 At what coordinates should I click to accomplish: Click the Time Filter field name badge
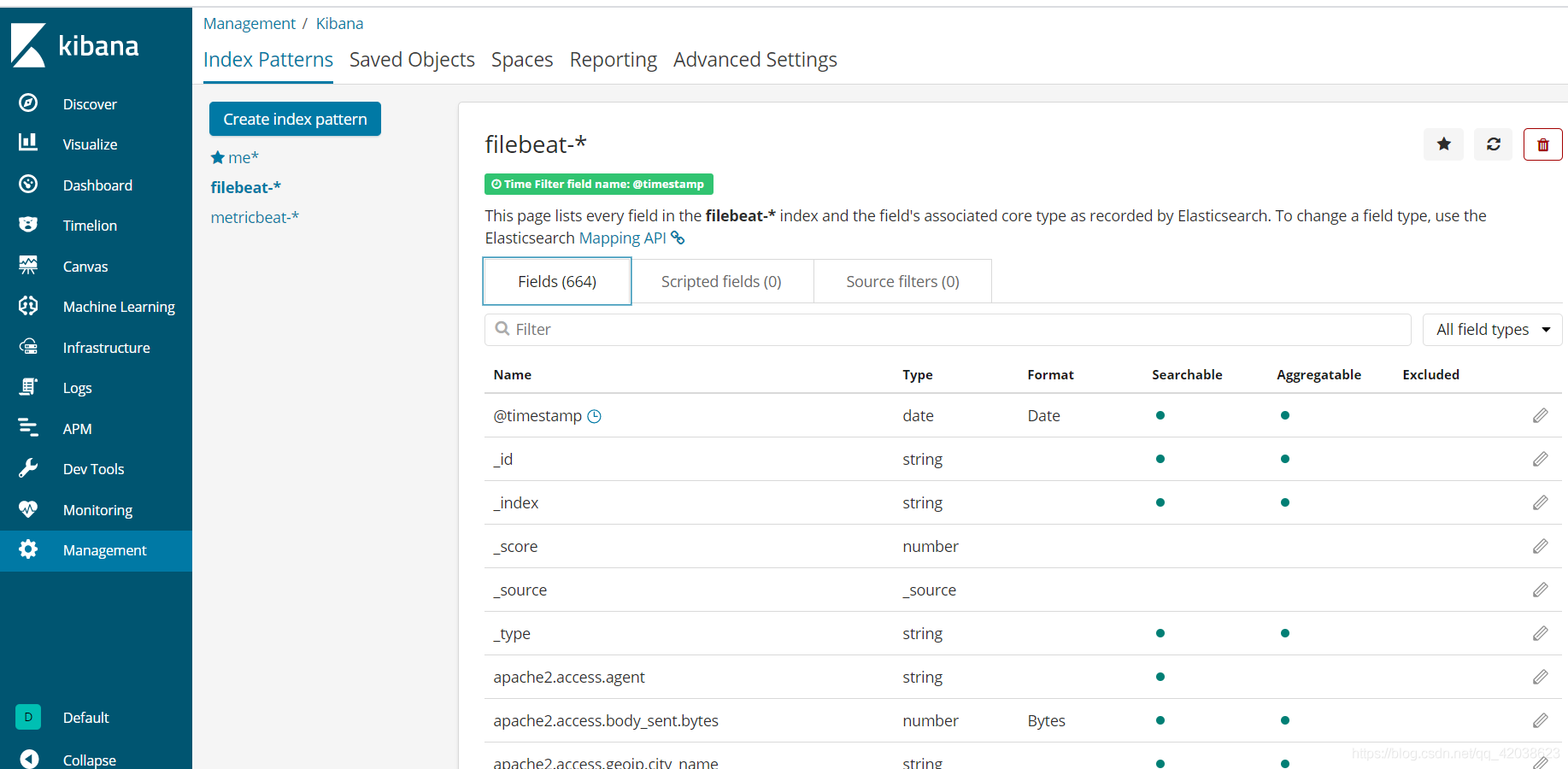(598, 184)
